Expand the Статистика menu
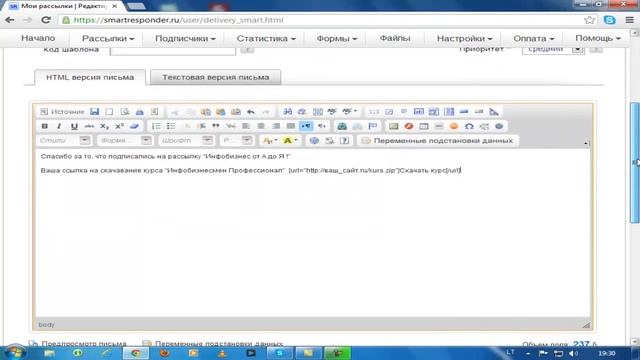Screen dimensions: 640x360 [x=266, y=38]
